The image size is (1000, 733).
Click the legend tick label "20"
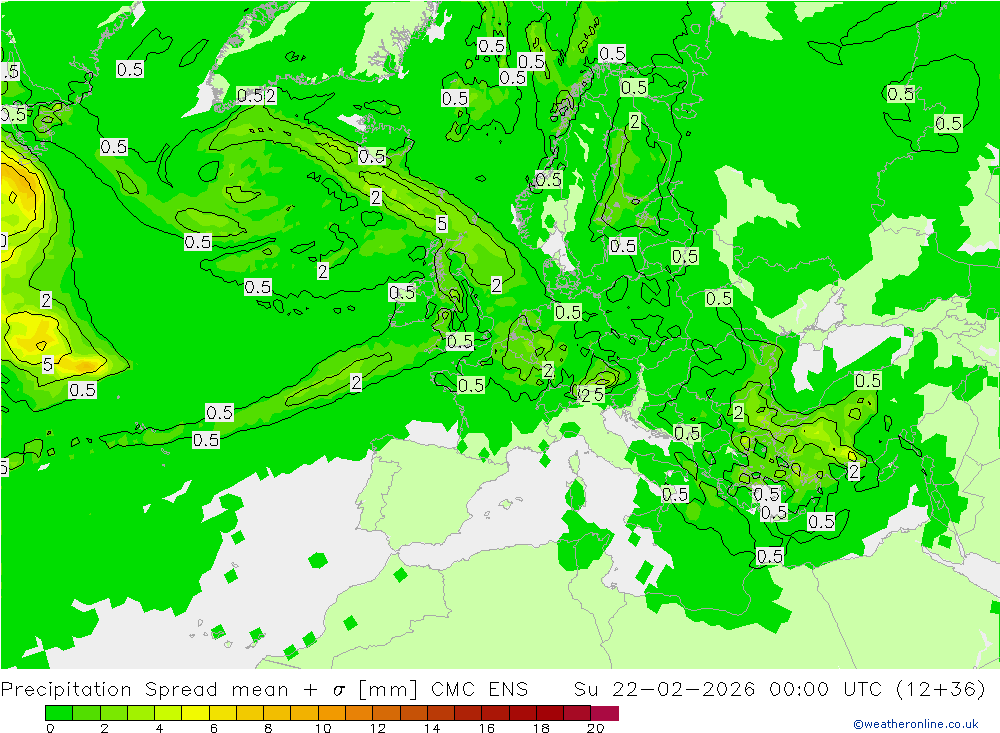coord(595,728)
